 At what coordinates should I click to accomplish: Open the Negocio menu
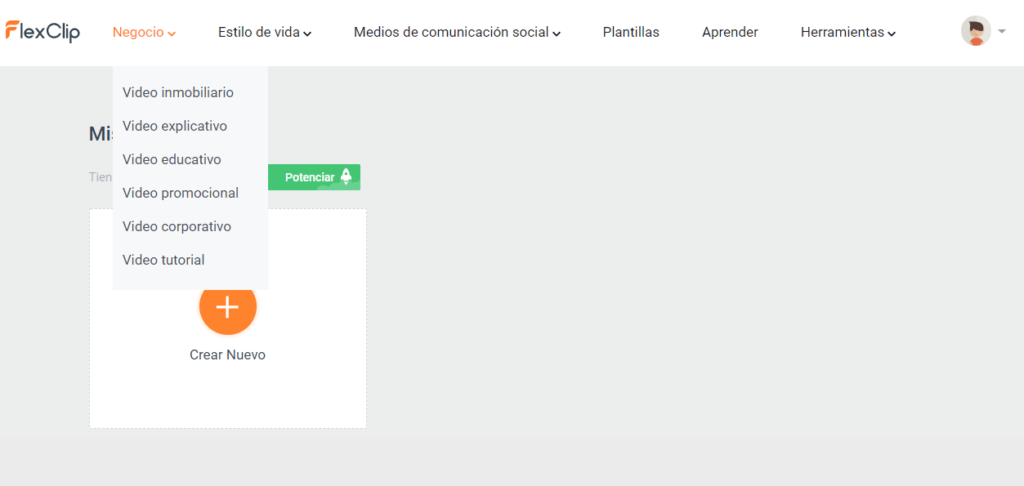click(144, 32)
